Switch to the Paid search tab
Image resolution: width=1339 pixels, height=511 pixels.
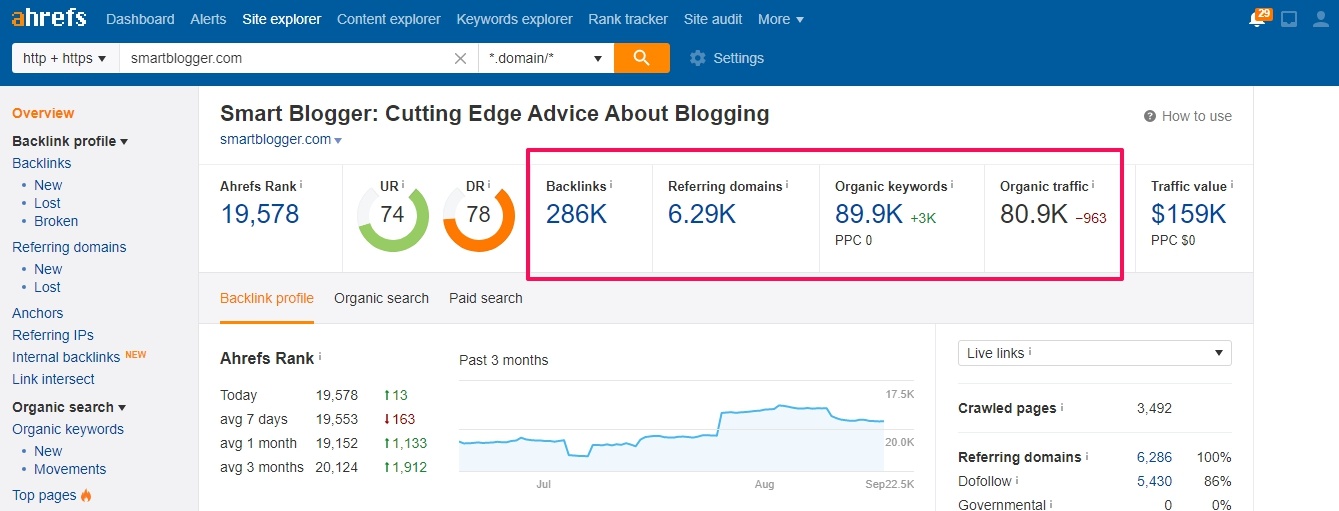pyautogui.click(x=486, y=298)
